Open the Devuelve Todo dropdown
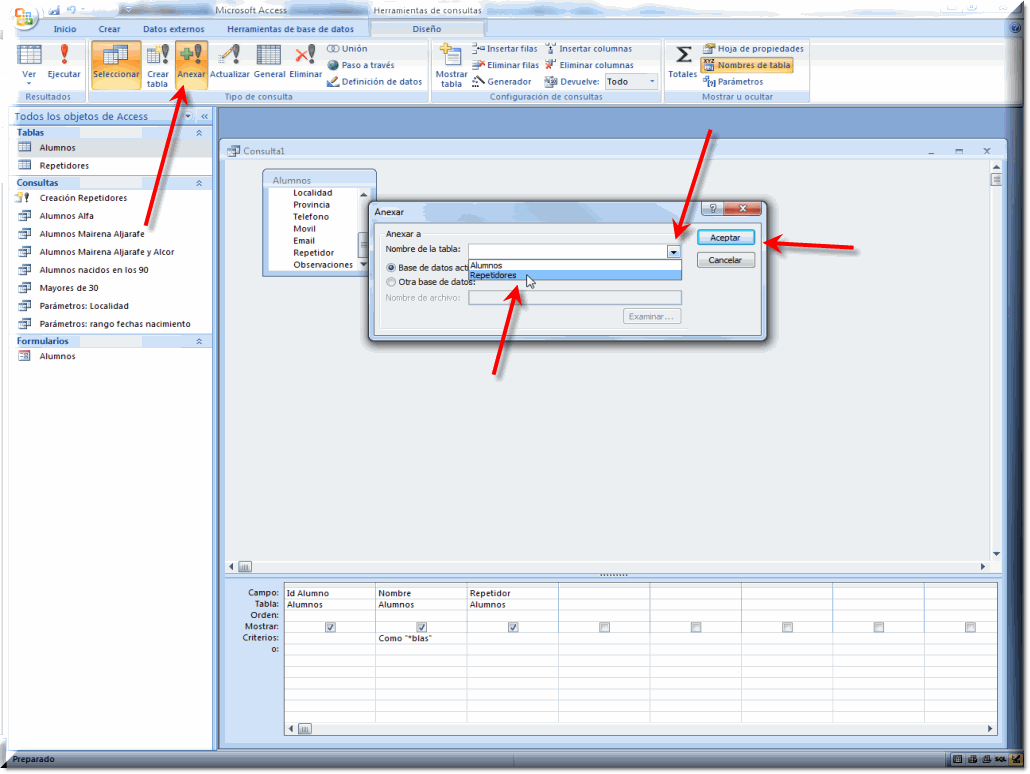The width and height of the screenshot is (1030, 774). click(x=652, y=82)
